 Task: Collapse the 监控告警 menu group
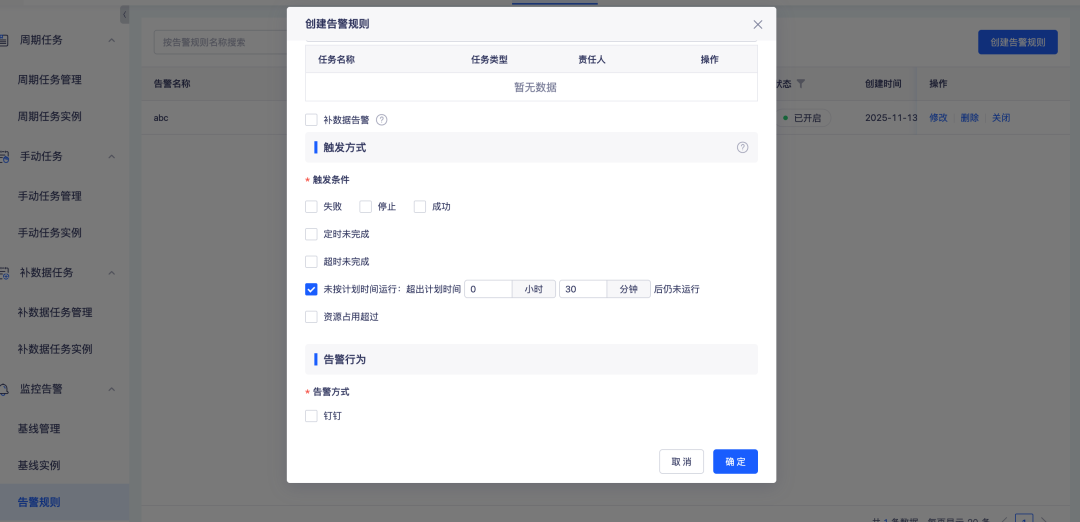[x=112, y=390]
